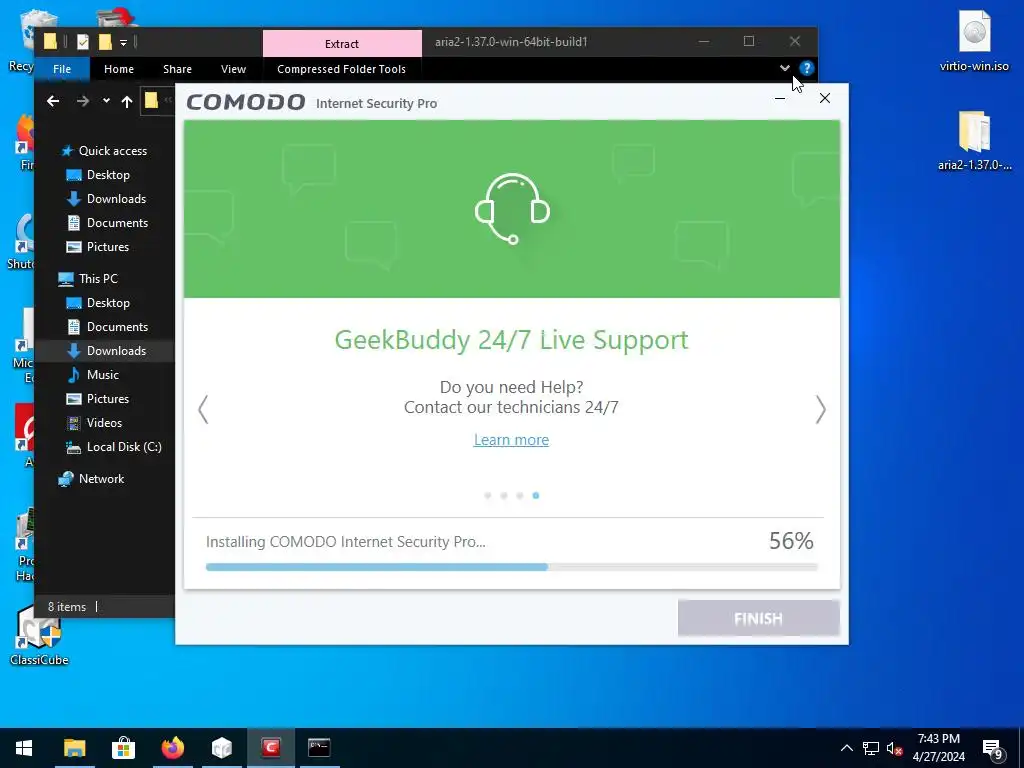1024x768 pixels.
Task: Select virtio-win.iso desktop file
Action: click(x=974, y=40)
